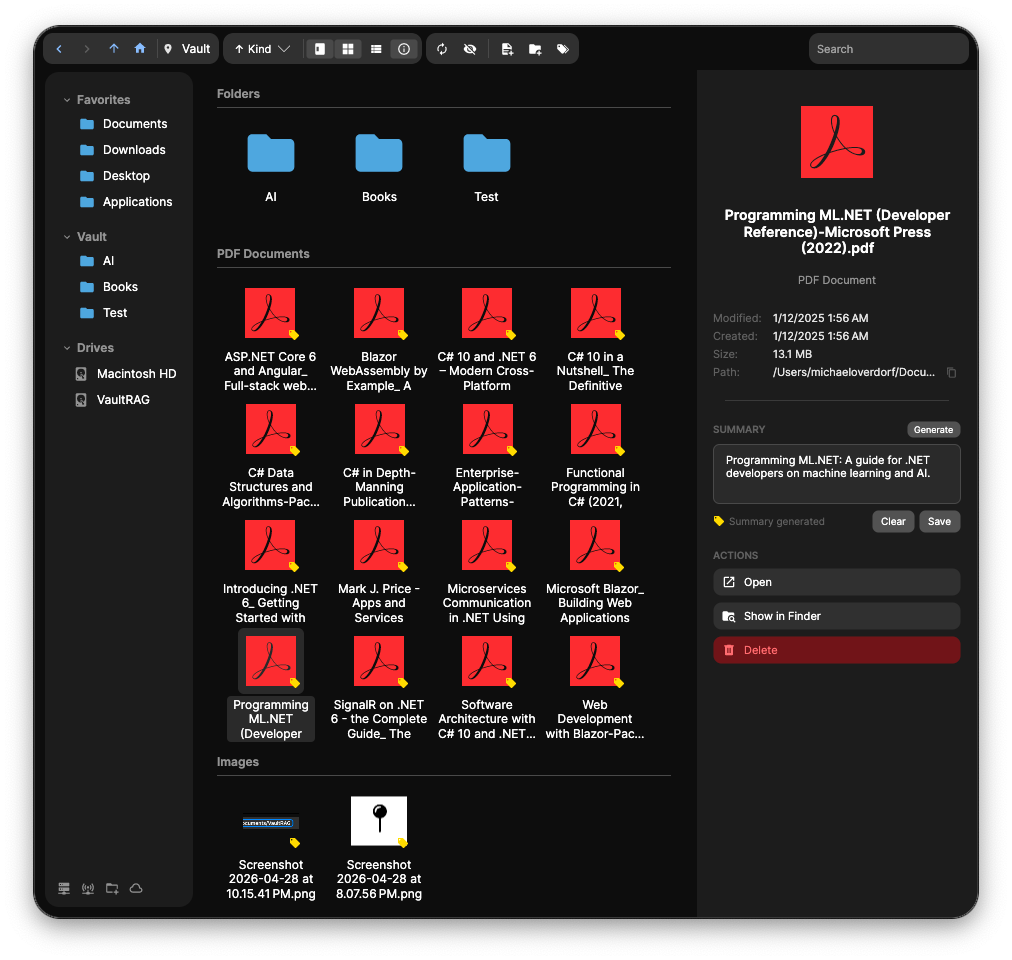The image size is (1012, 960).
Task: Collapse the Vault sidebar section
Action: point(67,237)
